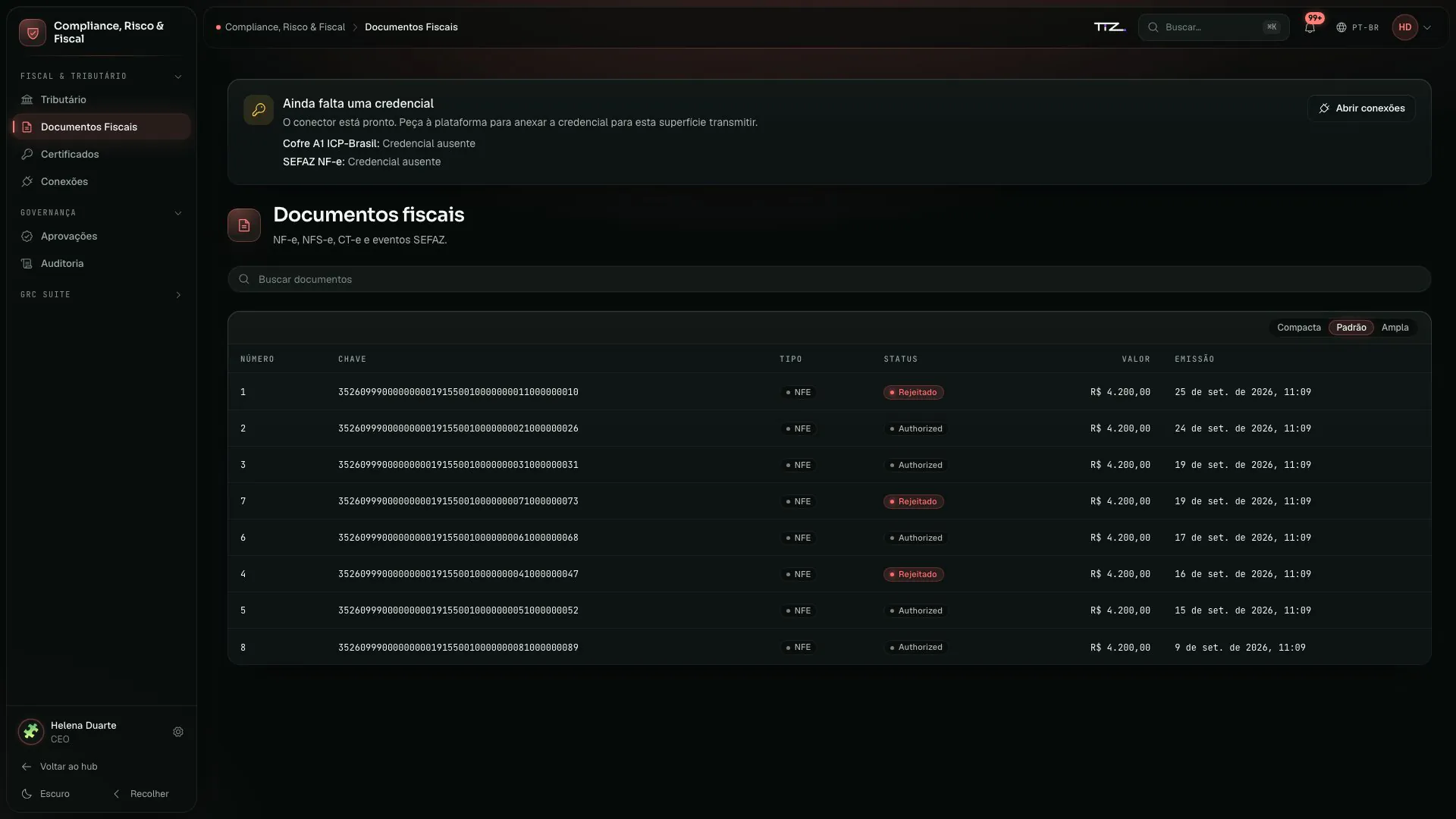Sort by the Emissão column header
1456x819 pixels.
click(1194, 359)
